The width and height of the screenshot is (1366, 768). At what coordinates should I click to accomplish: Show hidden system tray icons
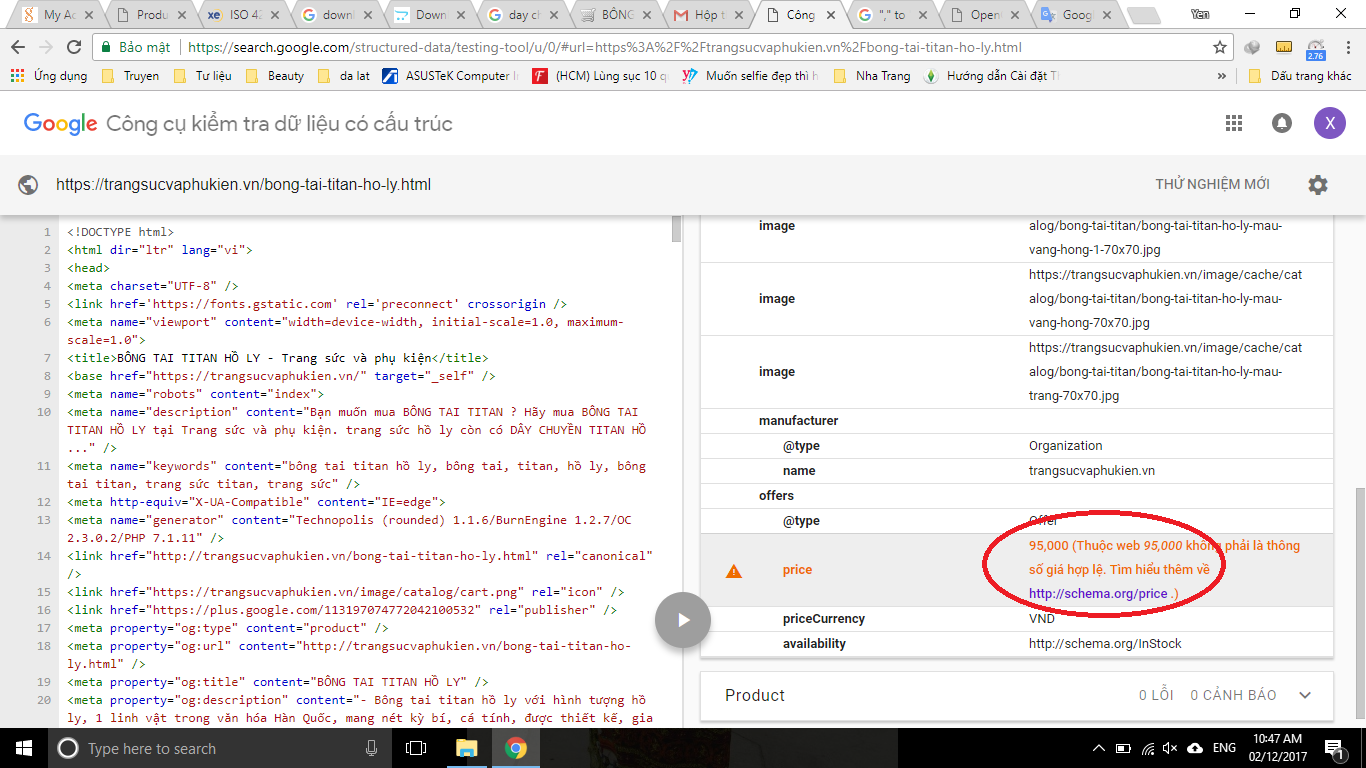(1099, 748)
